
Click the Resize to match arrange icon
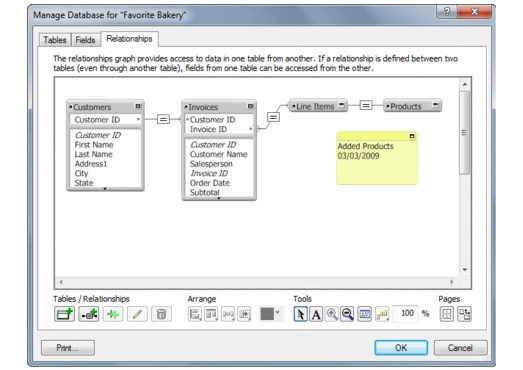click(244, 314)
